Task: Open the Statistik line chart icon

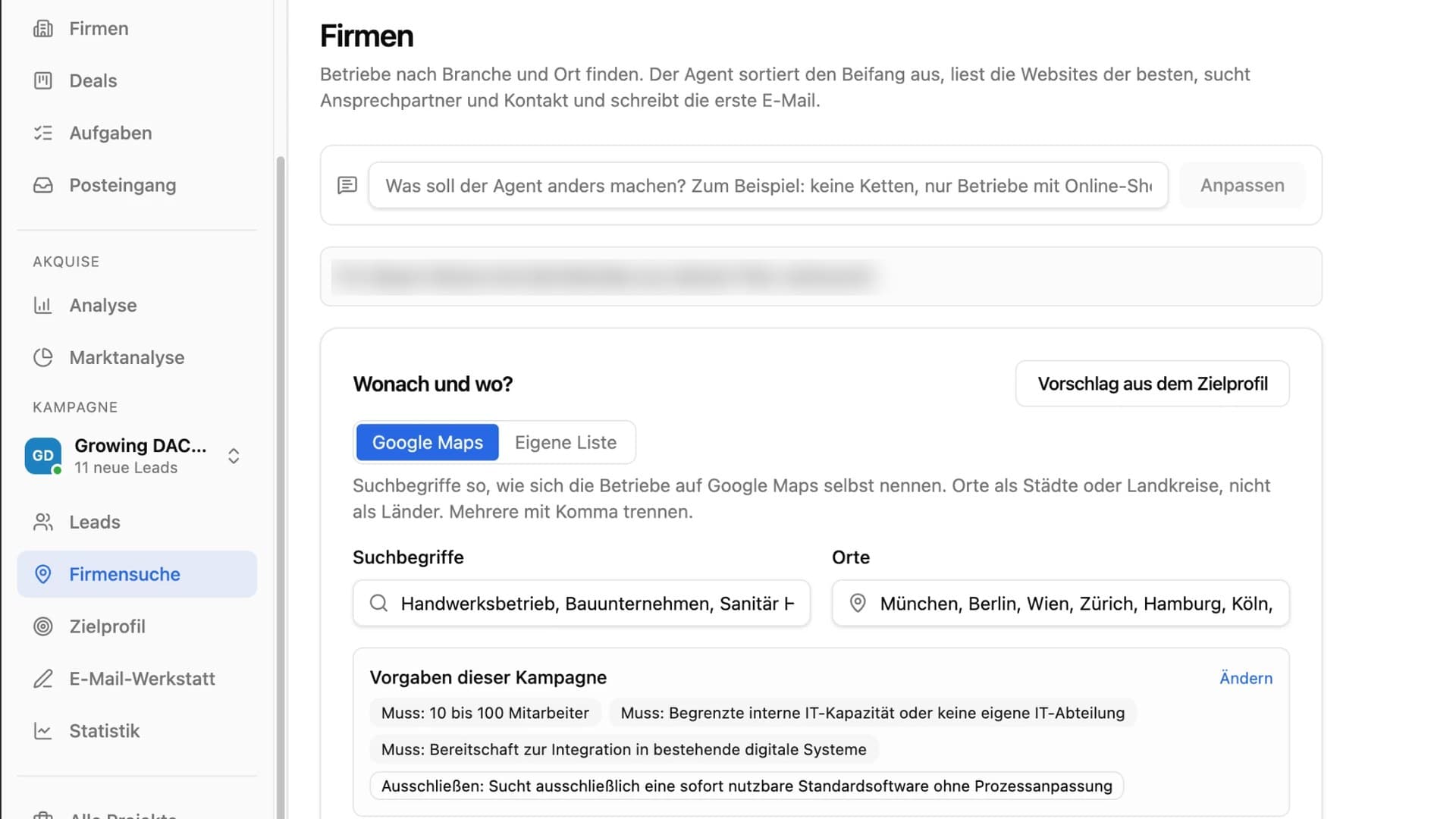Action: tap(43, 732)
